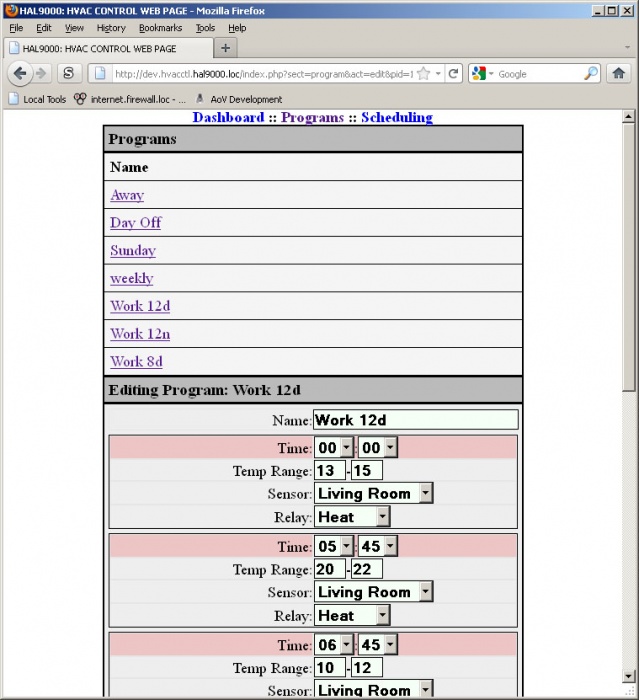Image resolution: width=639 pixels, height=700 pixels.
Task: Click the Temp Range field showing 13
Action: coord(330,471)
